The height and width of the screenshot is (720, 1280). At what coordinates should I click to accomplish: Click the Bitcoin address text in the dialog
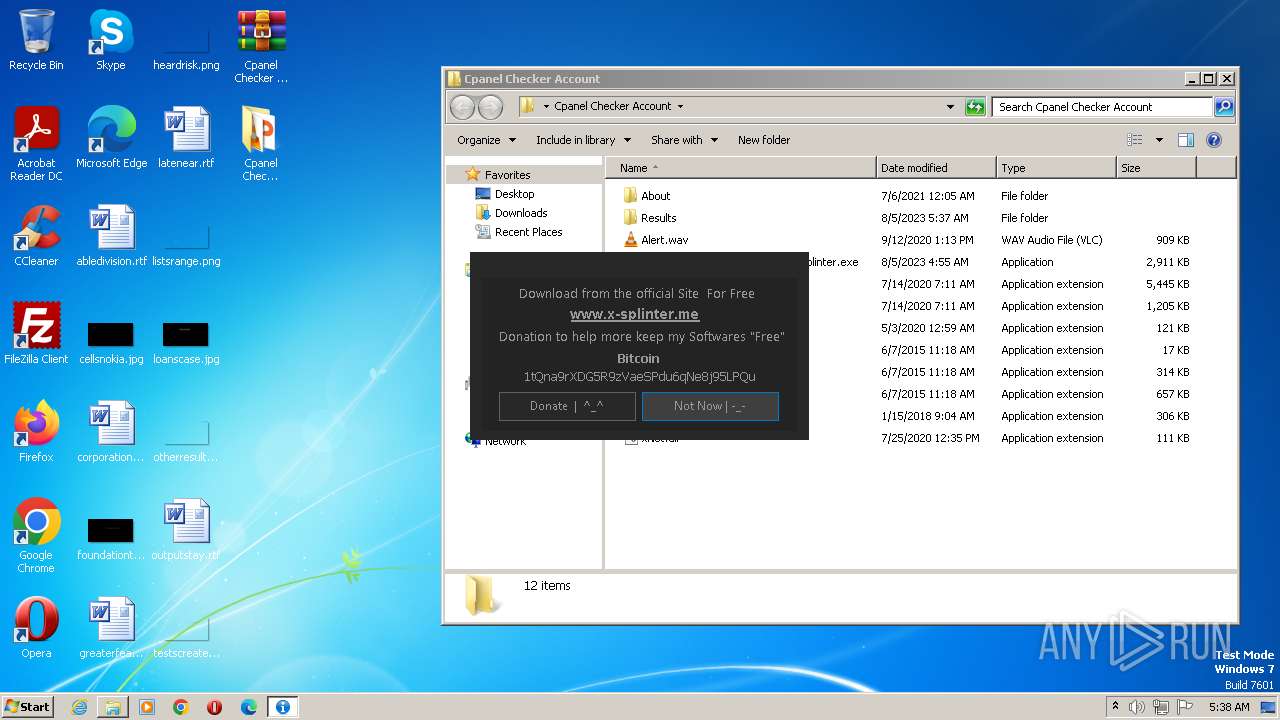tap(640, 377)
